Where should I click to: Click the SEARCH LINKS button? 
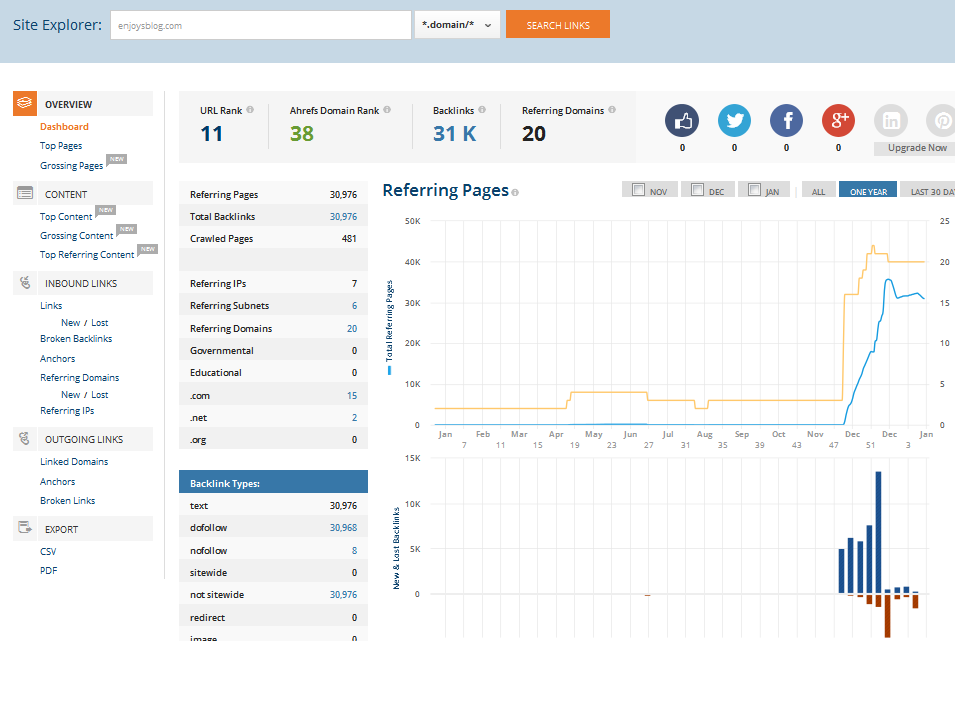click(x=558, y=25)
